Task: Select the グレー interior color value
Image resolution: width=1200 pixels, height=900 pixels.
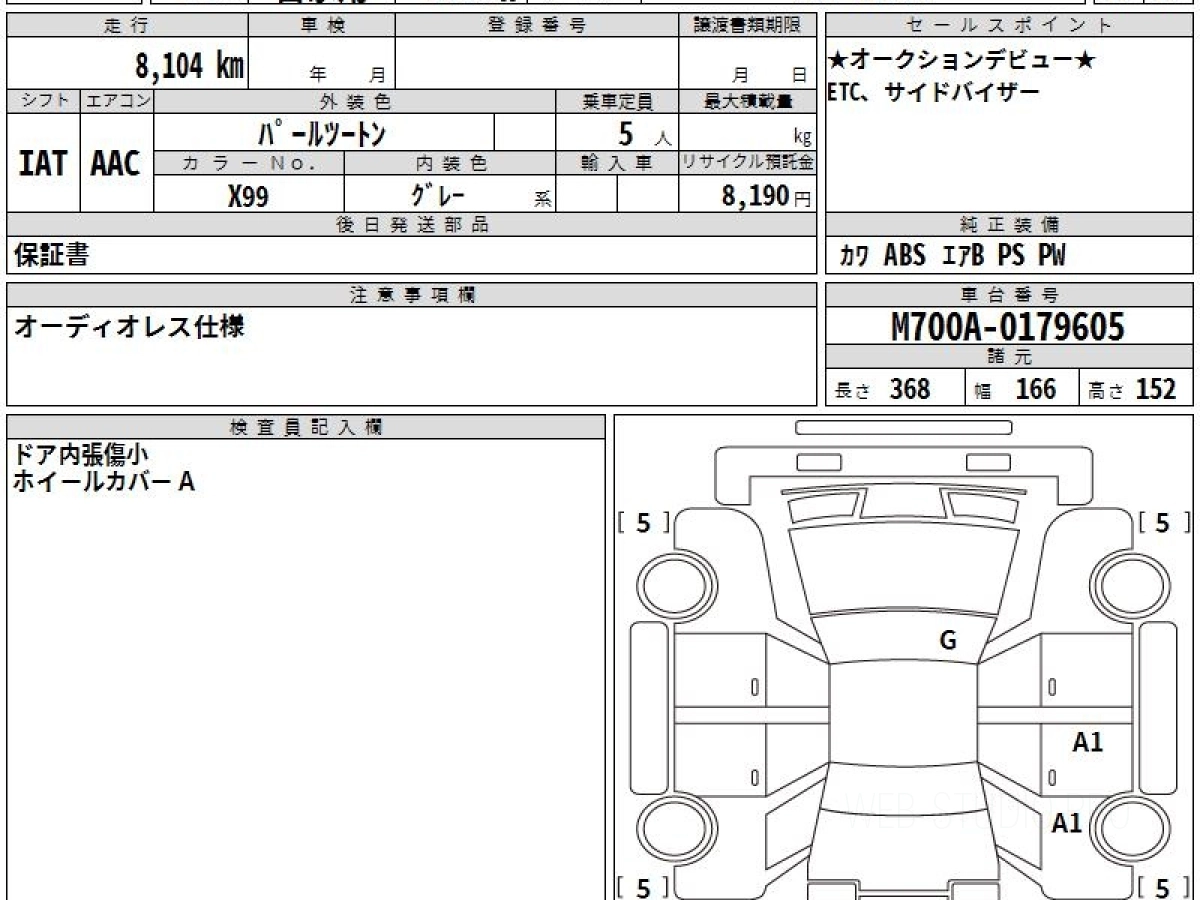Action: (x=437, y=194)
